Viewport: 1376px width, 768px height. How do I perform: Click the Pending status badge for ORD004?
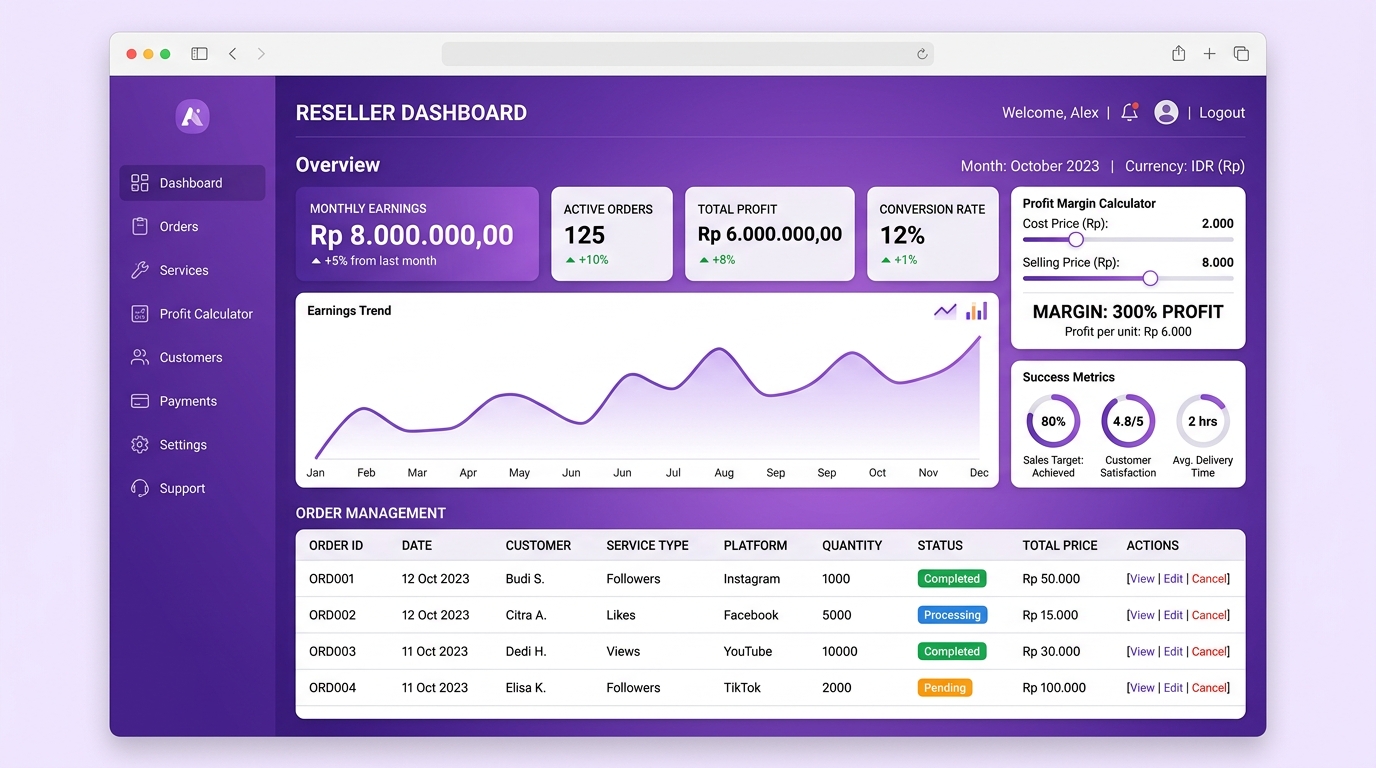coord(945,688)
